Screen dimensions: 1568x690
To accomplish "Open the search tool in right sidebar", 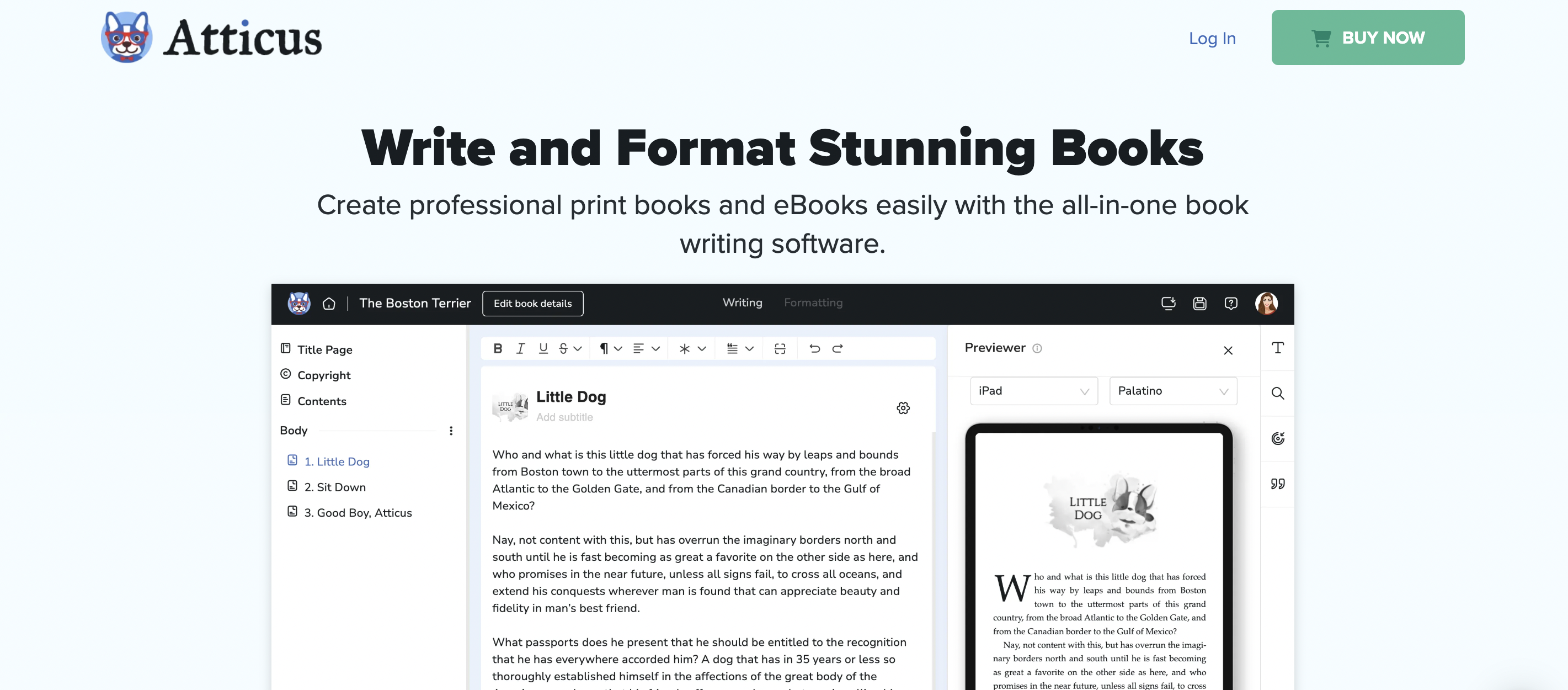I will tap(1278, 394).
